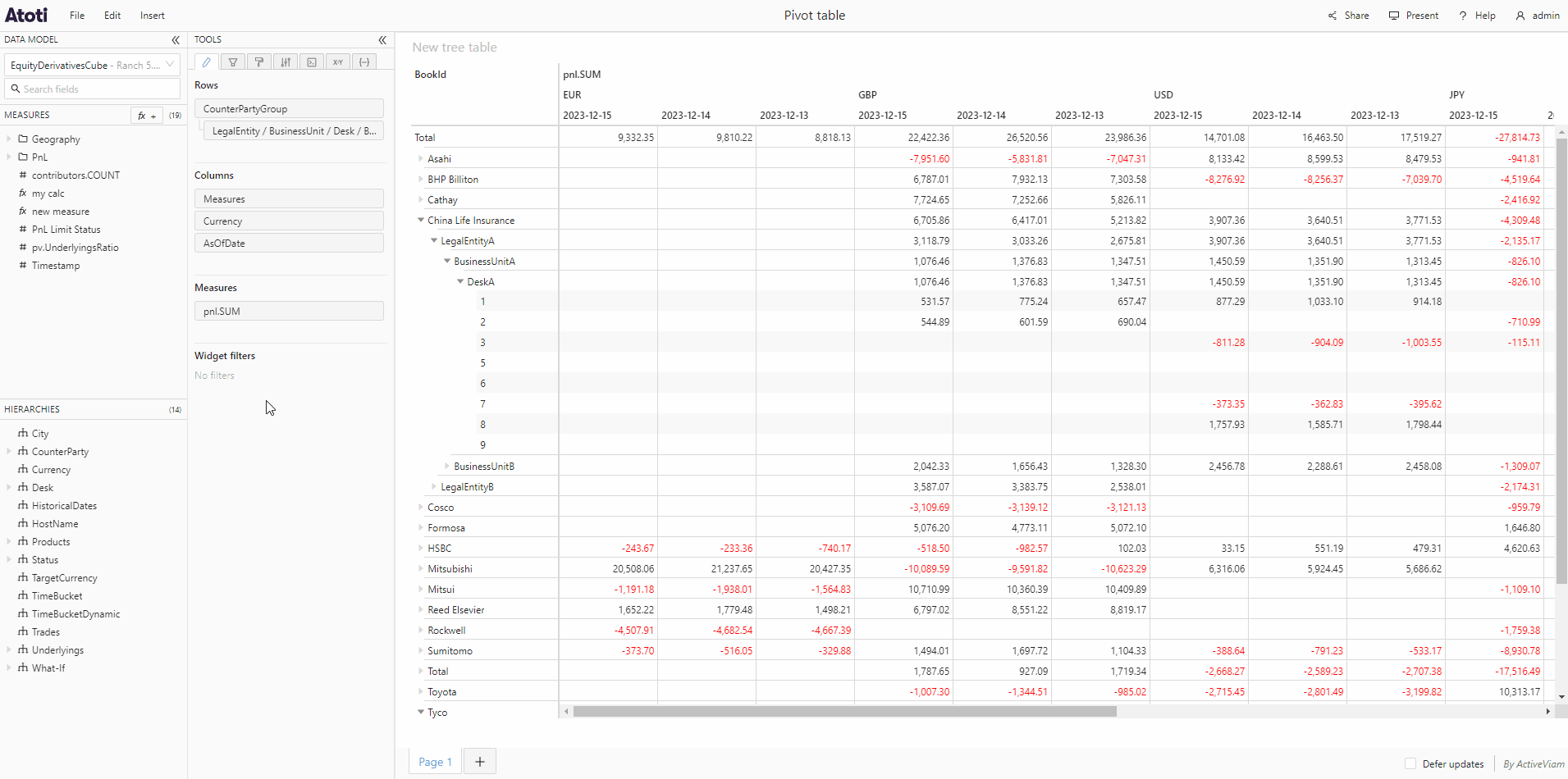This screenshot has width=1568, height=779.
Task: Click the Measures columns field
Action: (289, 198)
